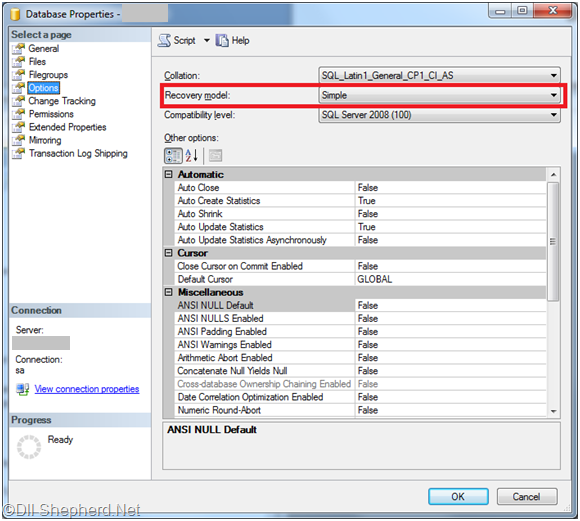Click the Transaction Log Shipping page icon

coord(18,154)
